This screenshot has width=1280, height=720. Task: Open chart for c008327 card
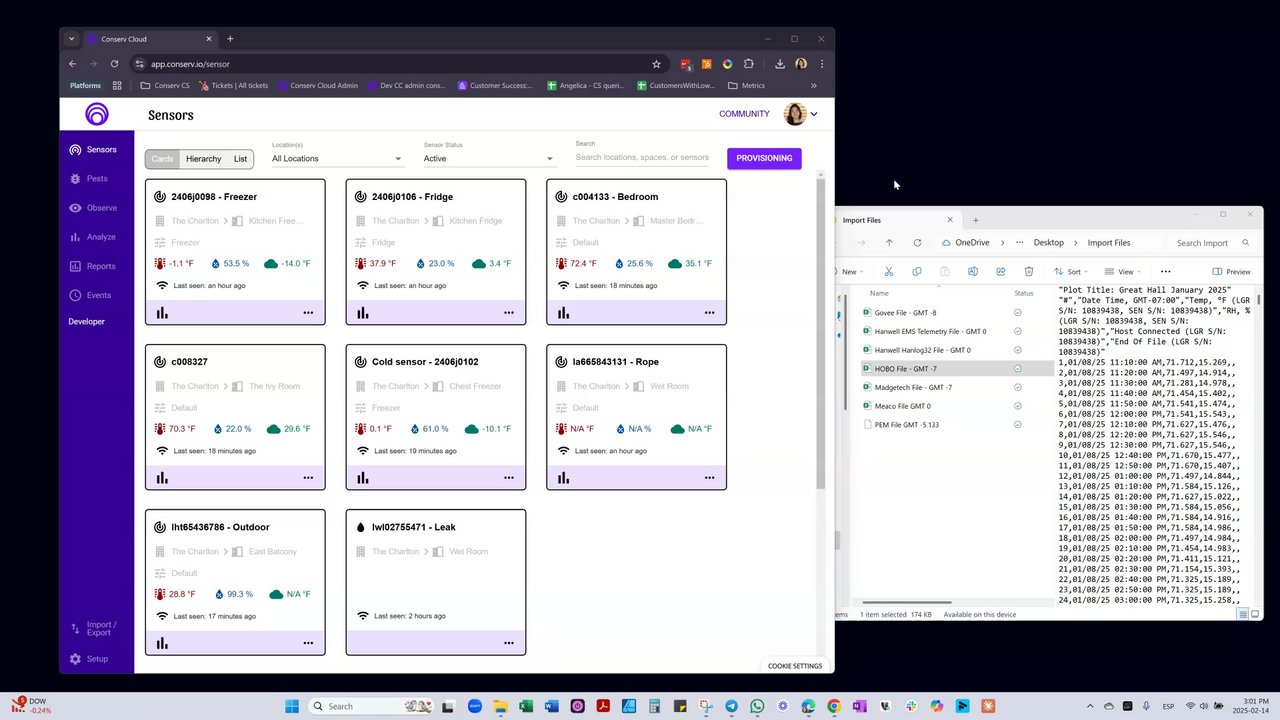[x=162, y=478]
